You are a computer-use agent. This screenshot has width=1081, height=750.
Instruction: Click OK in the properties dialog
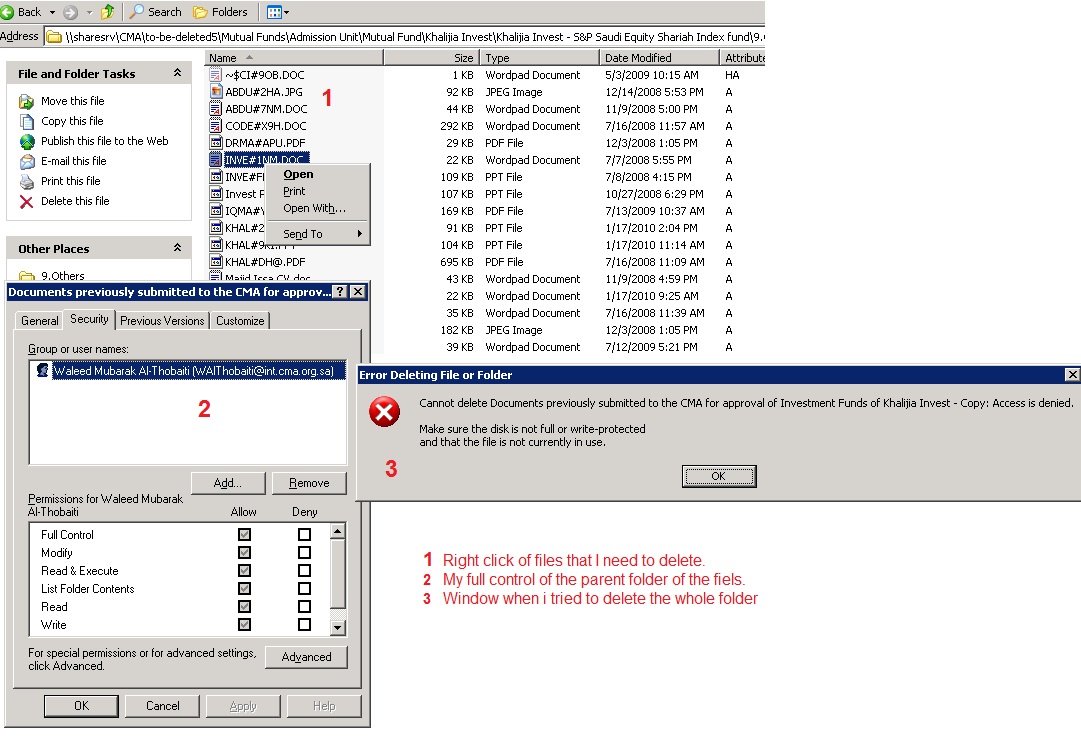(x=81, y=706)
